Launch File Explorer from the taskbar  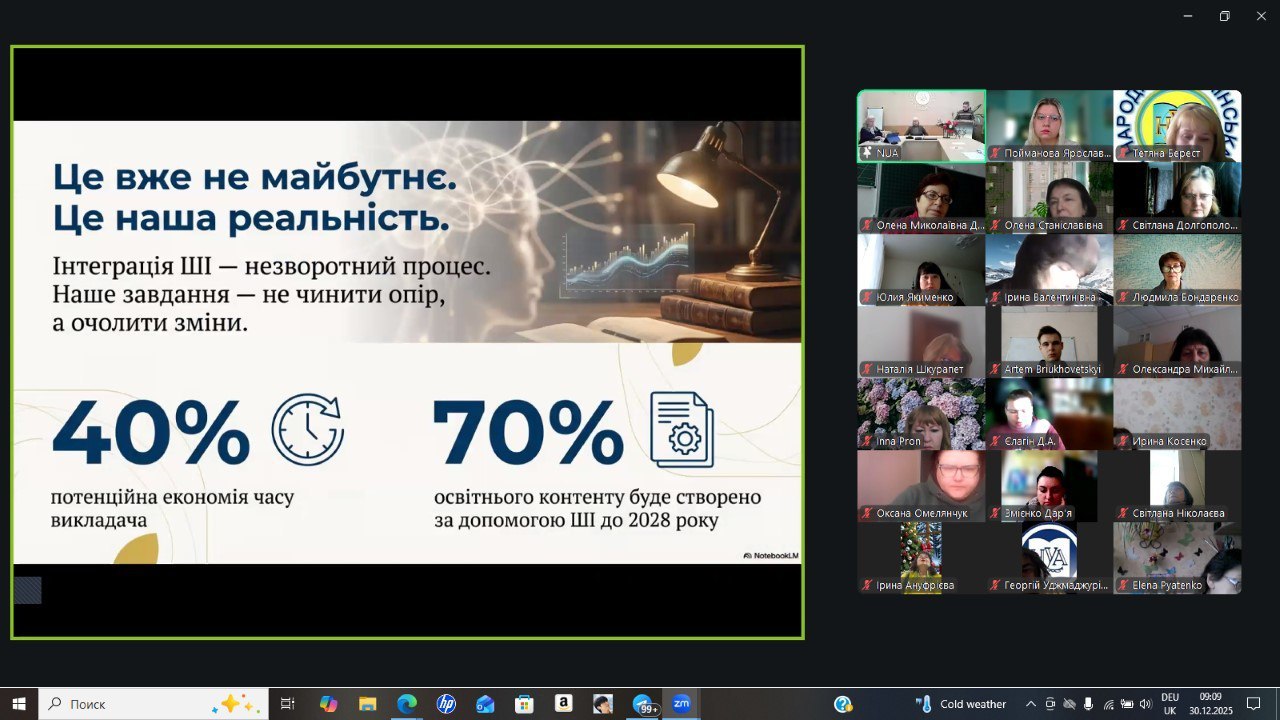click(x=368, y=704)
